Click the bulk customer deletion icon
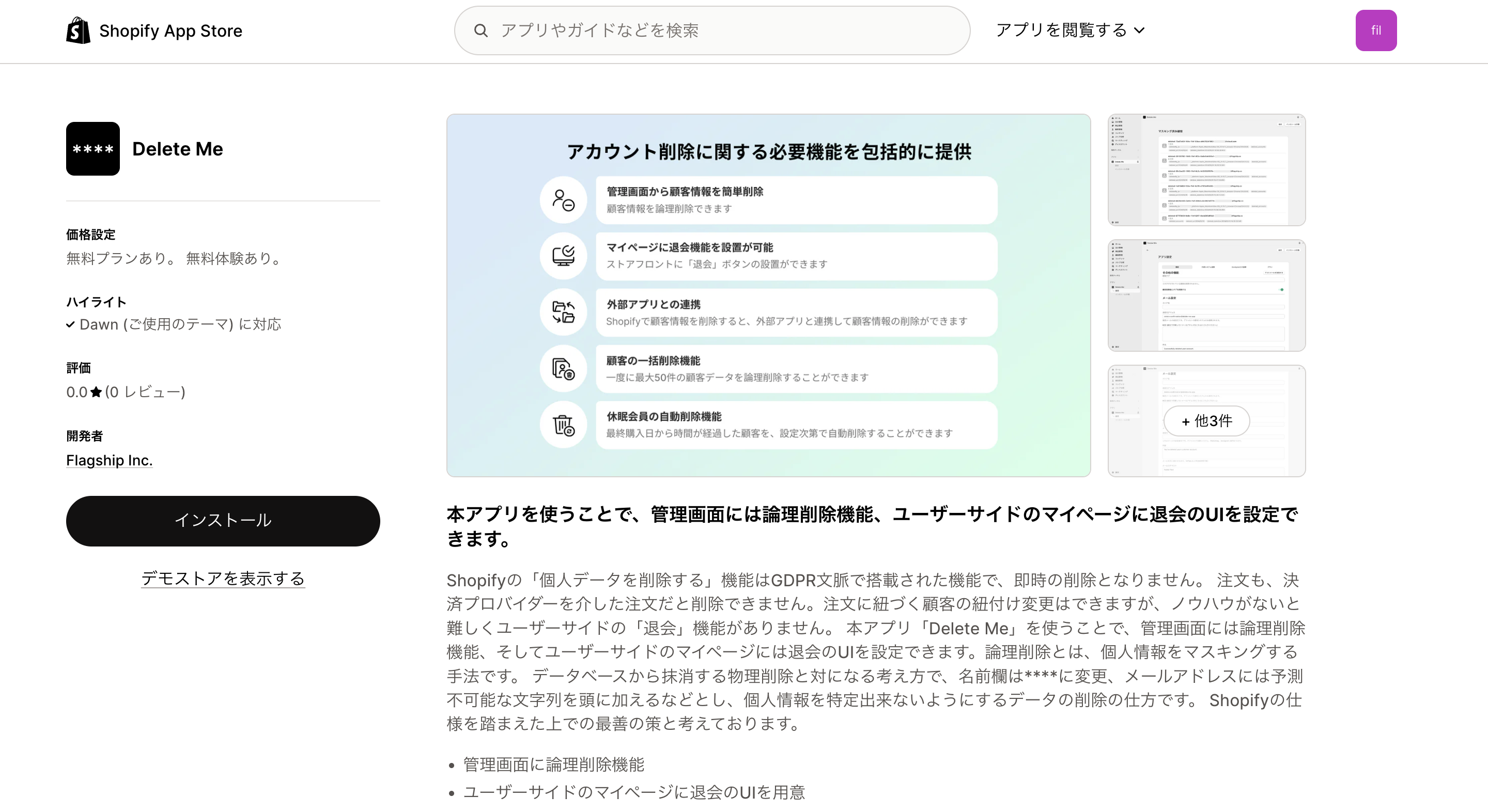1488x812 pixels. click(563, 368)
